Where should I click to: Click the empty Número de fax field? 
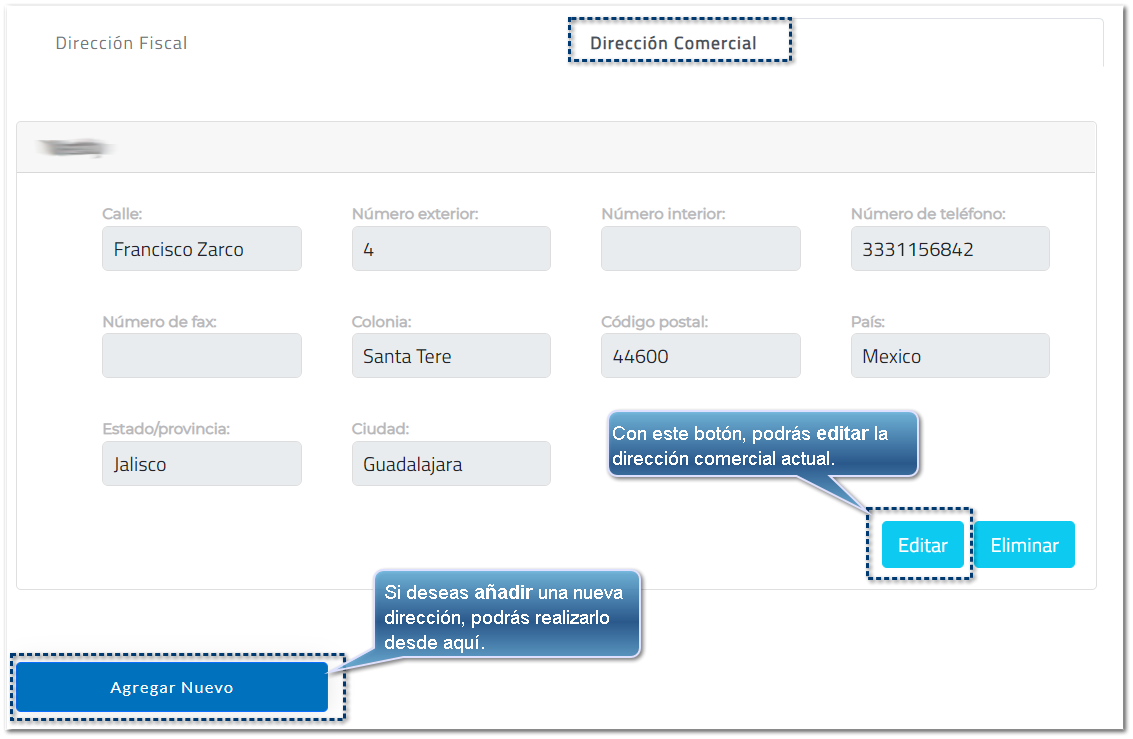click(x=201, y=356)
